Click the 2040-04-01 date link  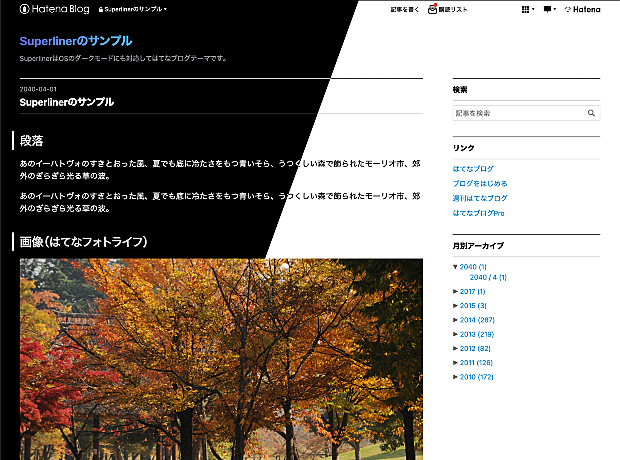[x=38, y=89]
